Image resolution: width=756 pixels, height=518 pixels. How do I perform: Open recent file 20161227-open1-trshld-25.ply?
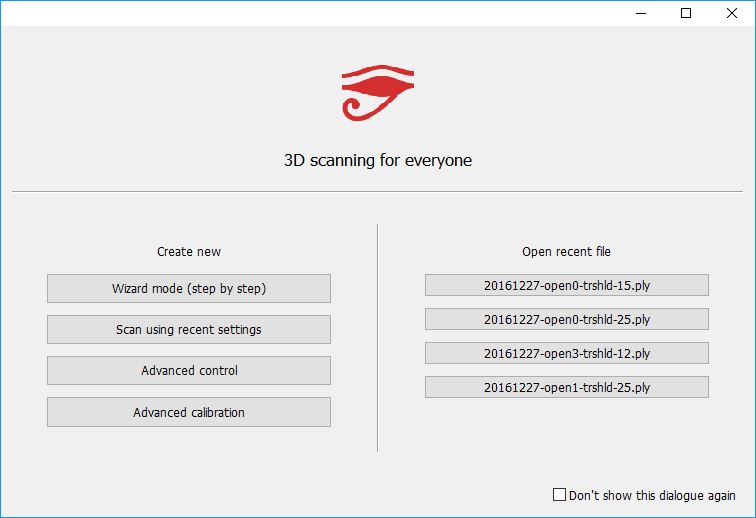pyautogui.click(x=567, y=387)
